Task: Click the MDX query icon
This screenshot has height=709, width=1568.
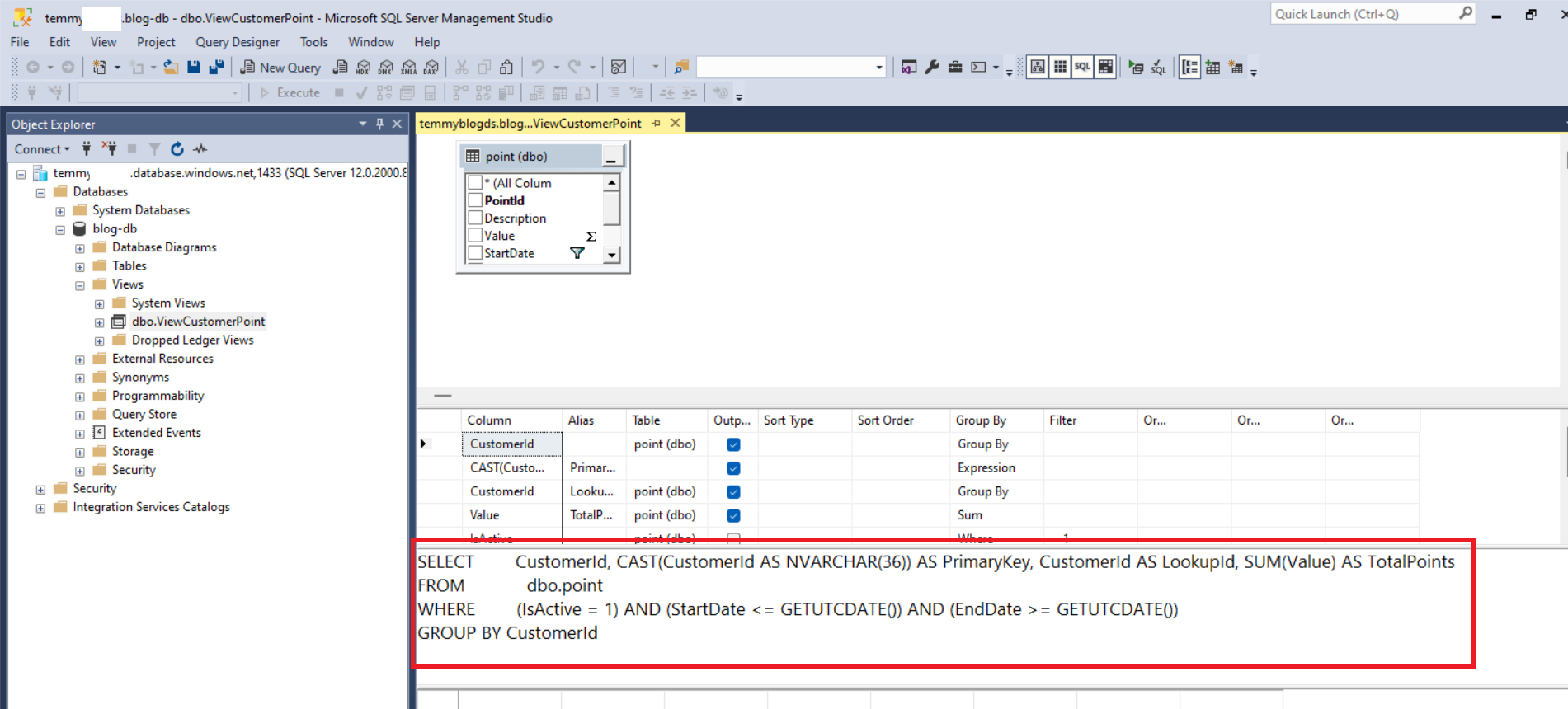Action: click(x=363, y=68)
